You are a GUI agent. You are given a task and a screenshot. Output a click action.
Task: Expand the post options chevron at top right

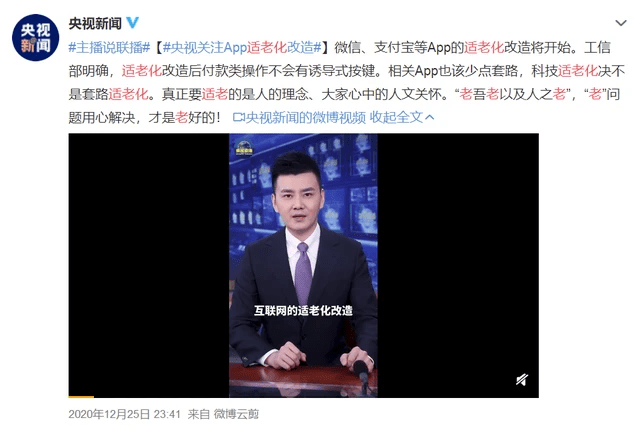pyautogui.click(x=621, y=23)
